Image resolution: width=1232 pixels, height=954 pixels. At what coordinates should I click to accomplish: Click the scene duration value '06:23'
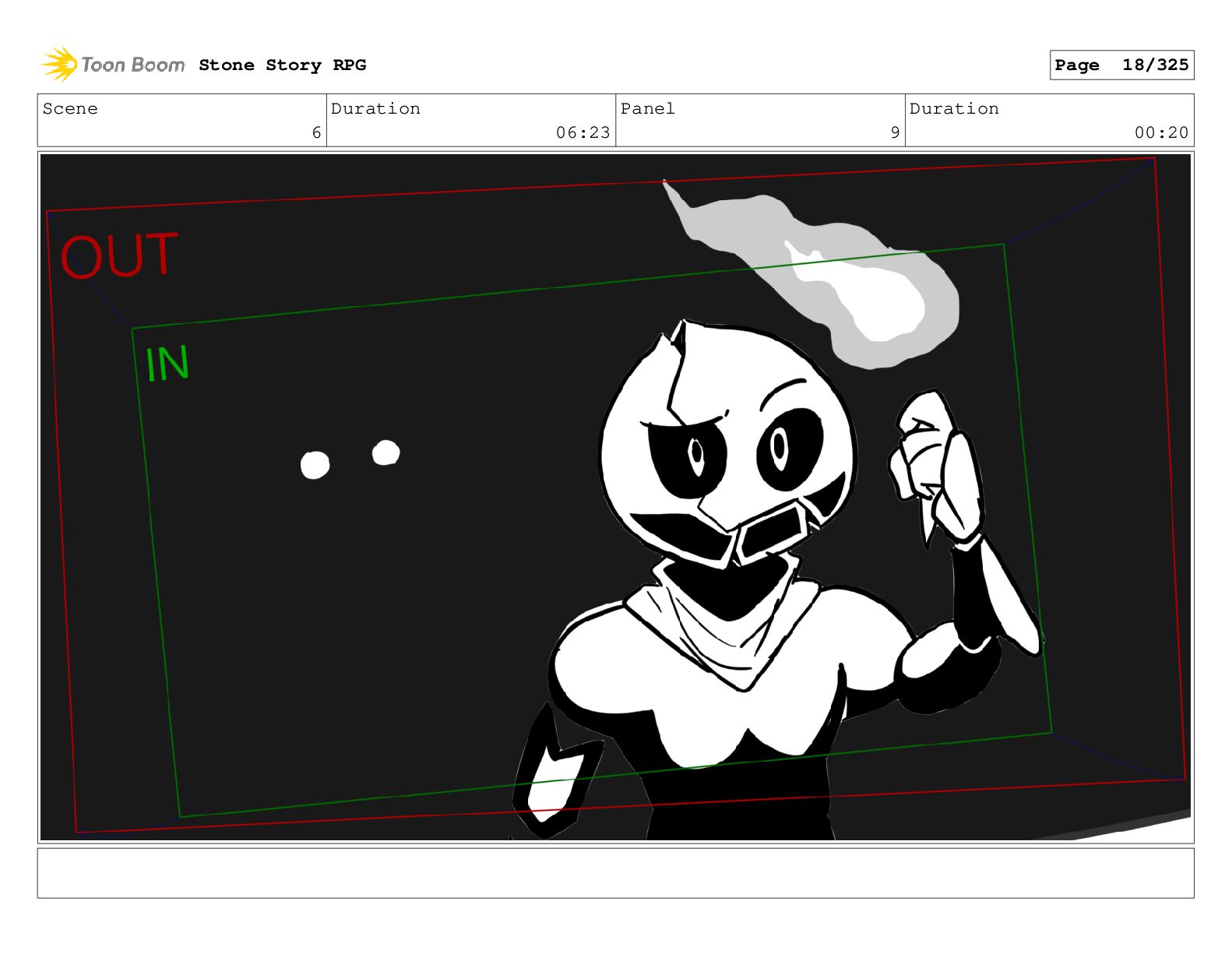click(x=583, y=132)
